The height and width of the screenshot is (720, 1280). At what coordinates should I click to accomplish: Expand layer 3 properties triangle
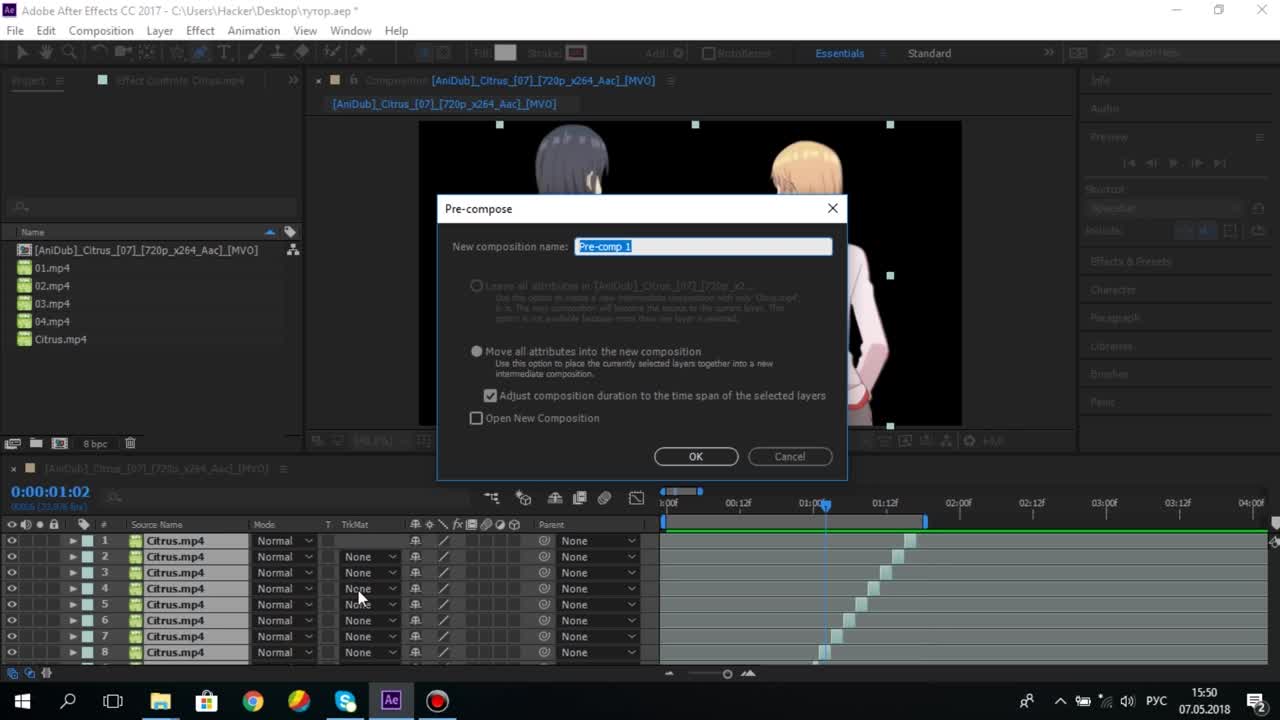[x=73, y=573]
